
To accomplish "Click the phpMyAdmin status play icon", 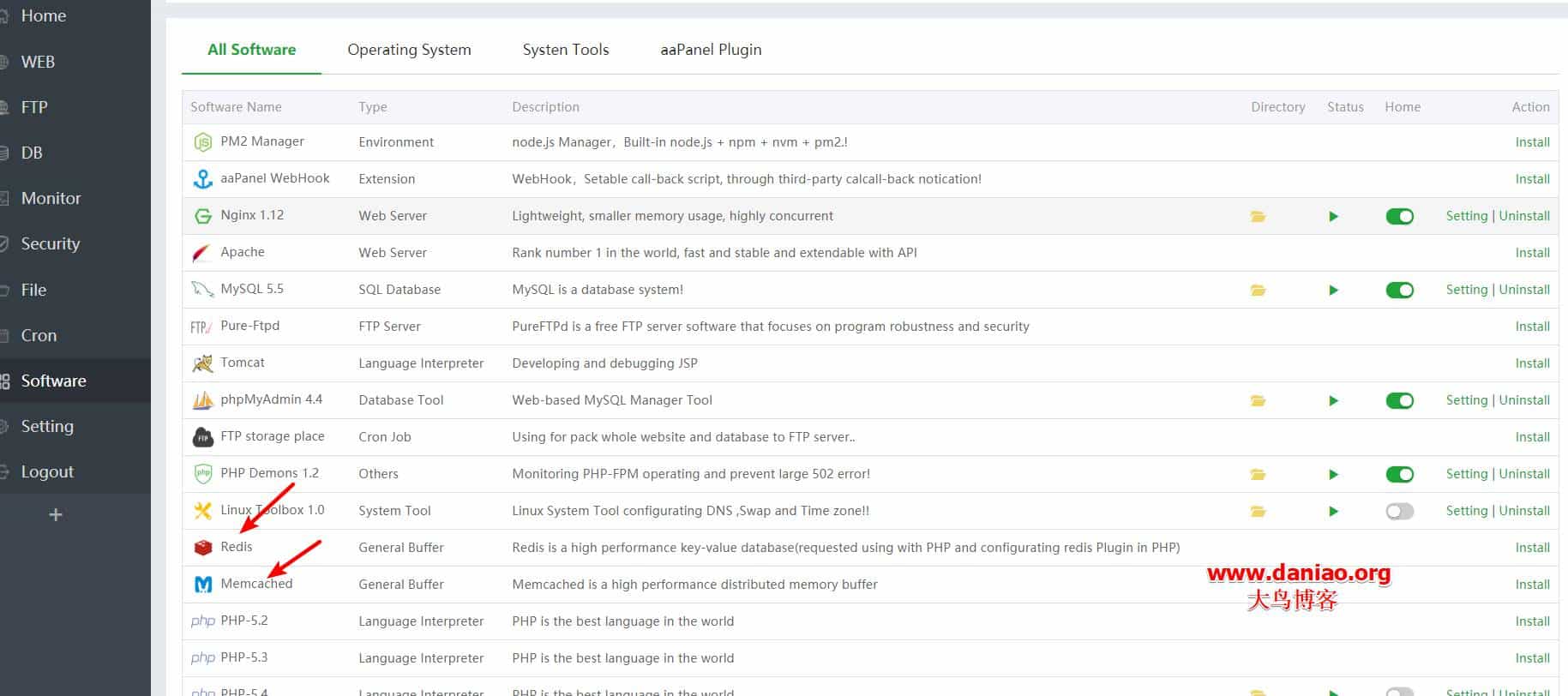I will point(1333,401).
